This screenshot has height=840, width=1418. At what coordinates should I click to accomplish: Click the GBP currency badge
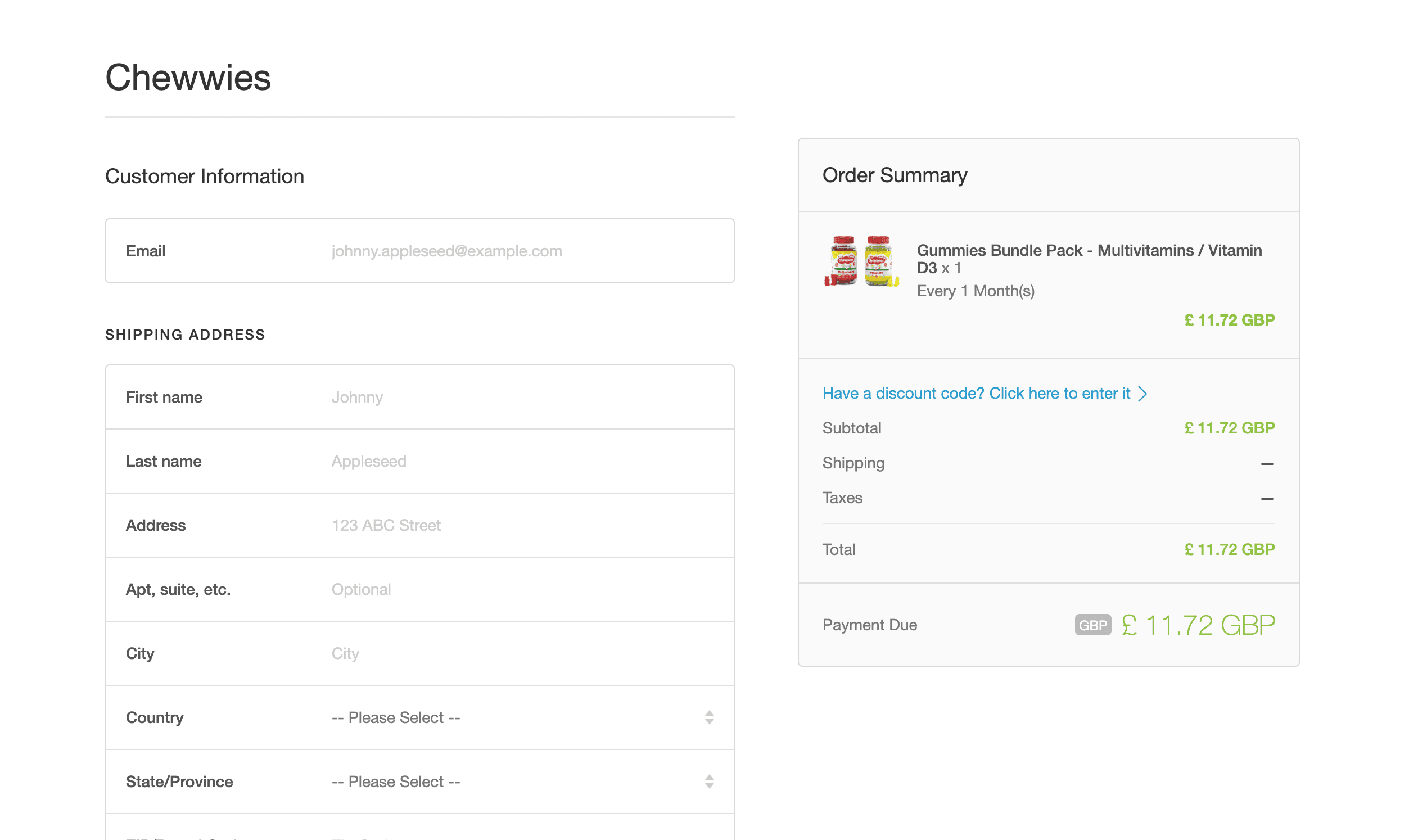pos(1092,625)
